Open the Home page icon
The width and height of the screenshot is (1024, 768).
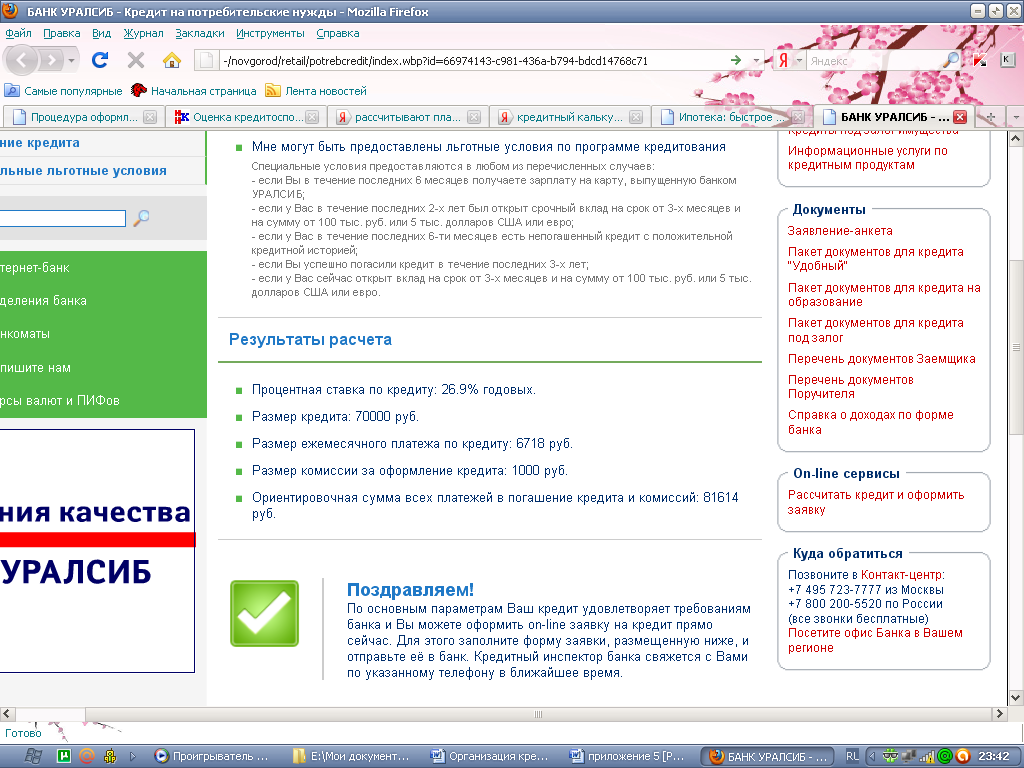pos(172,61)
